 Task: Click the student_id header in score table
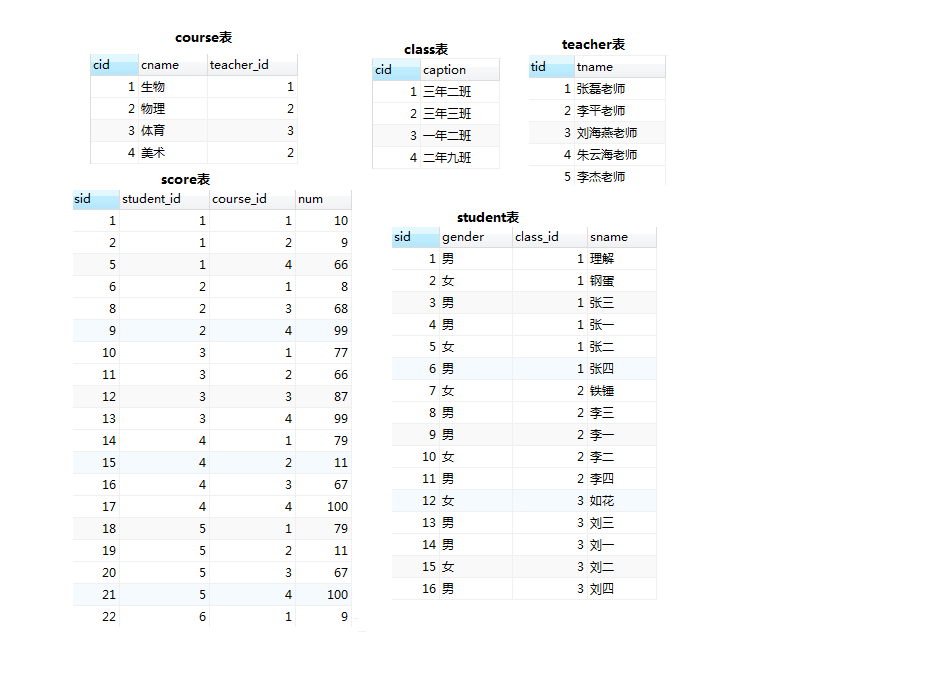(x=165, y=199)
